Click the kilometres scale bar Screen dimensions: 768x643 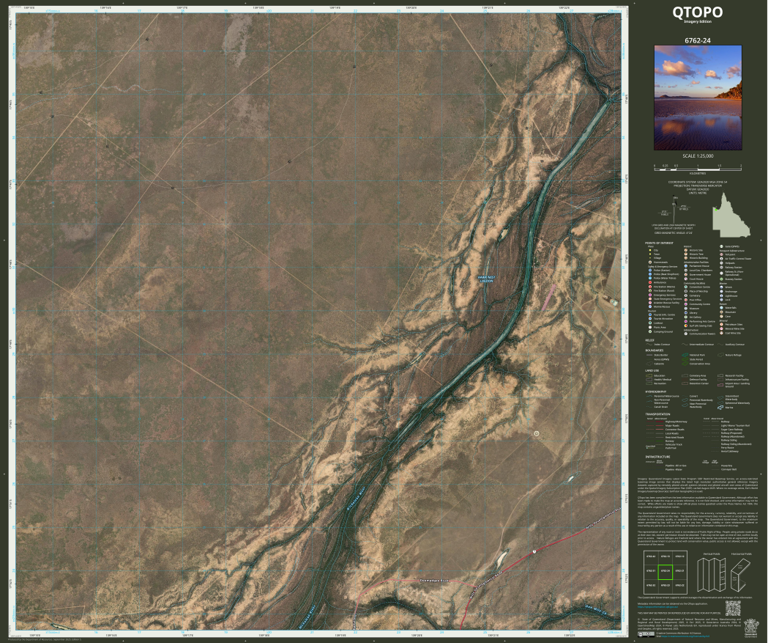click(697, 167)
